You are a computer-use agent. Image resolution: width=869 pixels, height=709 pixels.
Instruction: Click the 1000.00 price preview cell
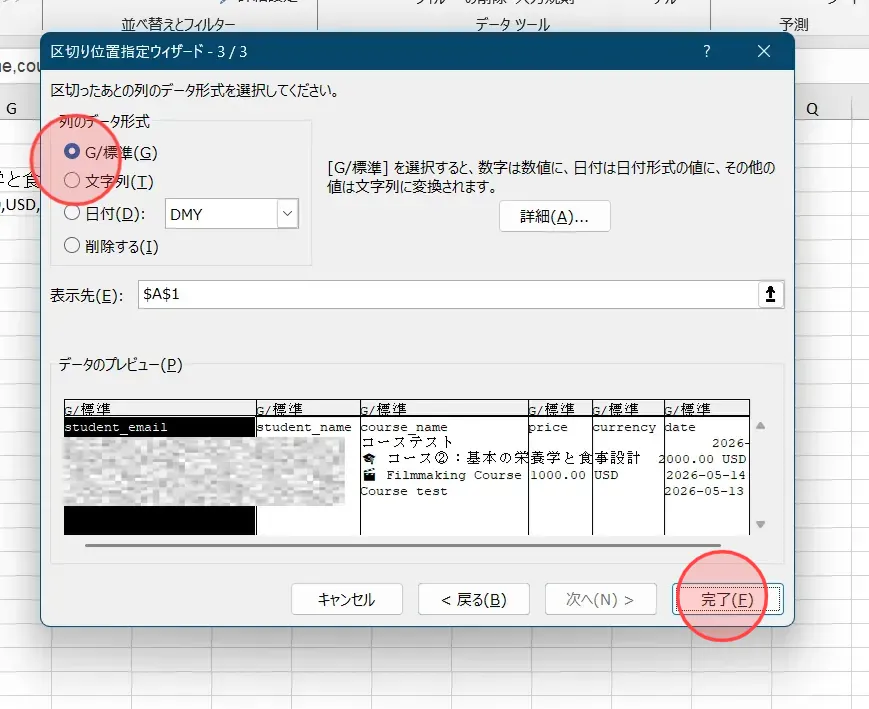(558, 475)
